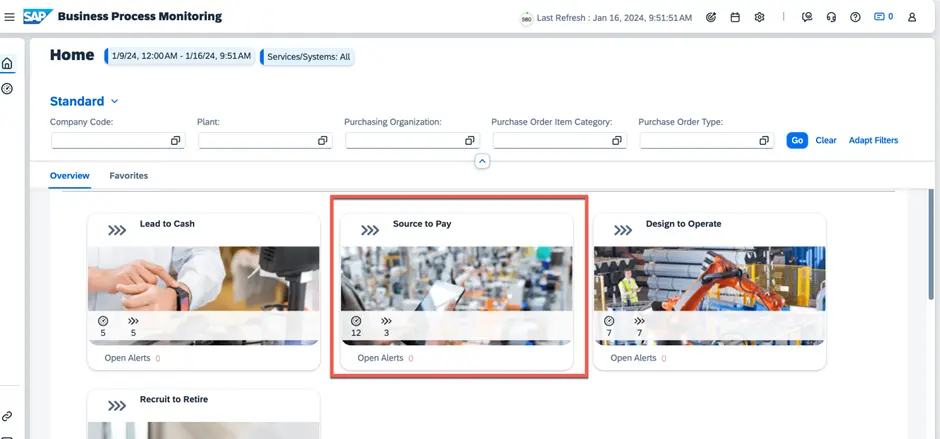Open the user profile icon
The width and height of the screenshot is (940, 439).
tap(912, 17)
